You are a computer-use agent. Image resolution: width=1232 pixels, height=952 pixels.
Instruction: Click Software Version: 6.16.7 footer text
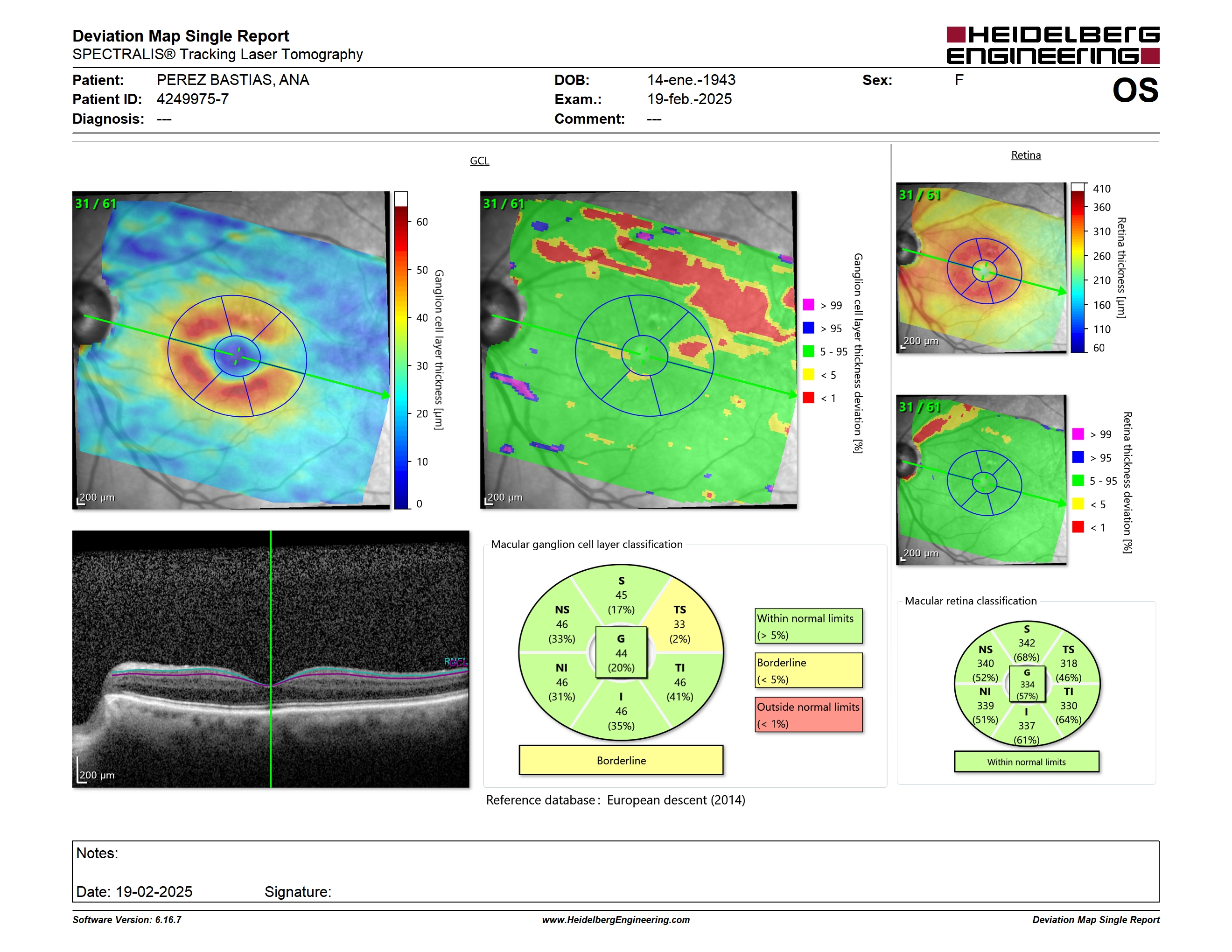coord(127,920)
